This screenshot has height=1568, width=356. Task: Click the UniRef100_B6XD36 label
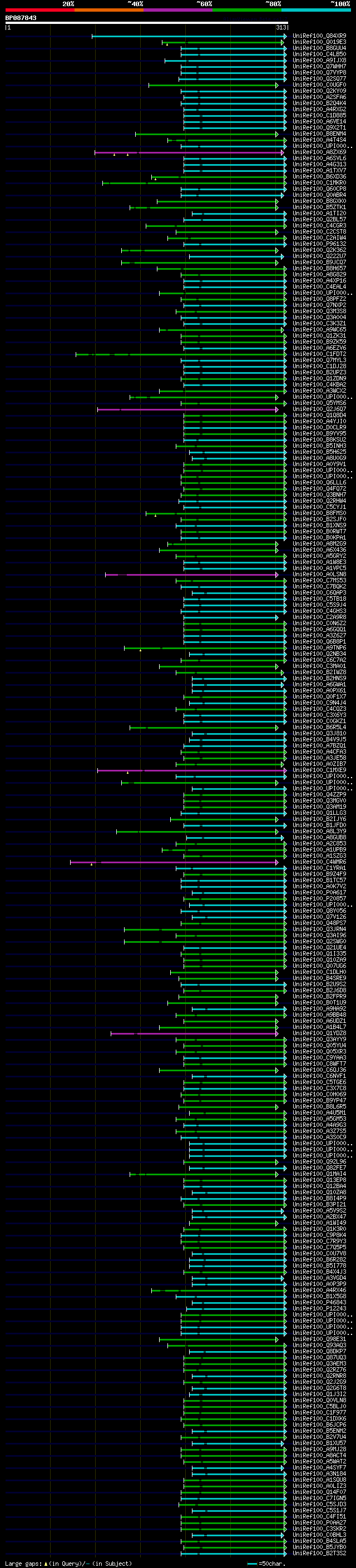pos(319,176)
